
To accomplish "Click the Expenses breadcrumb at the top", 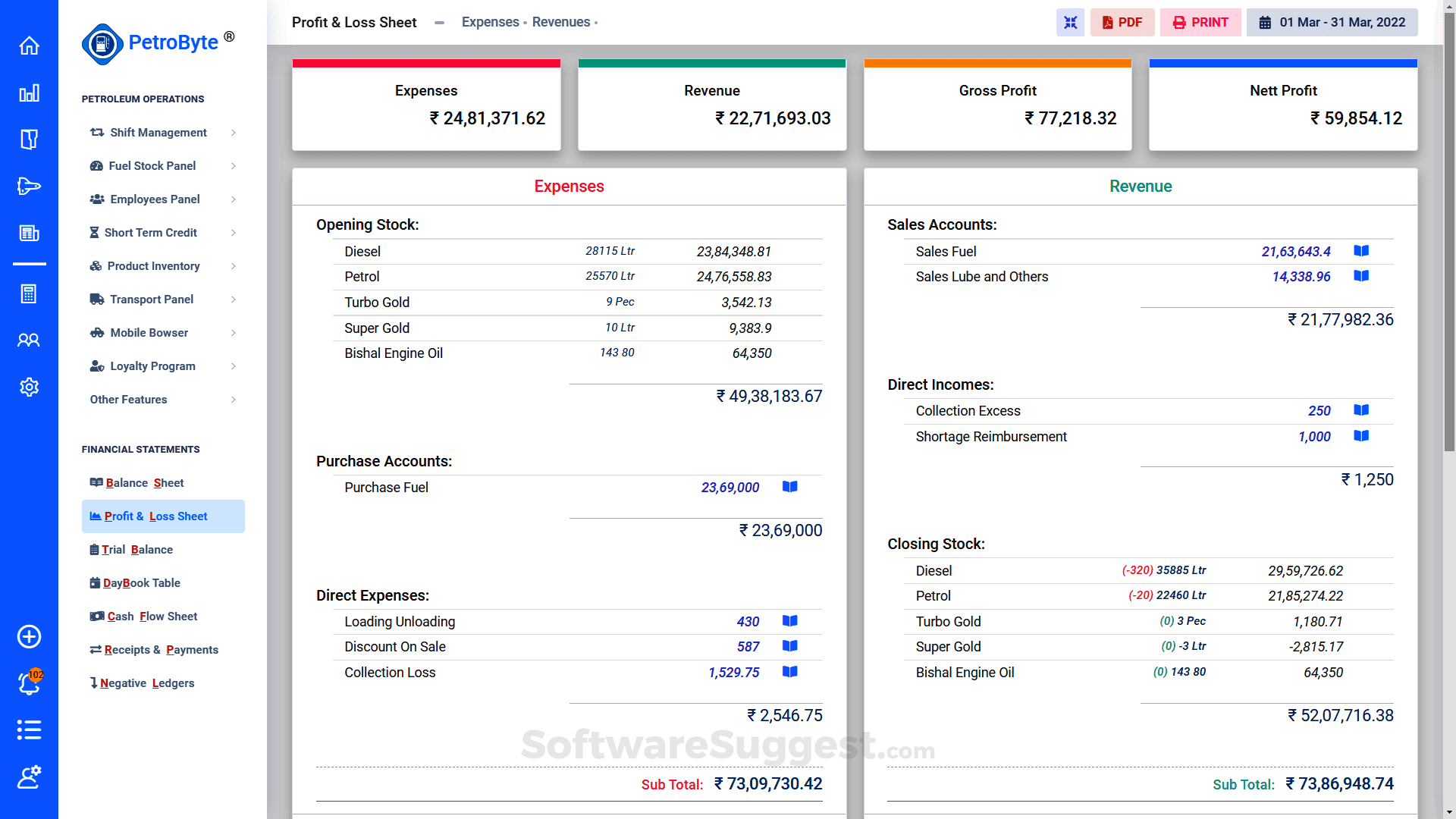I will 490,22.
